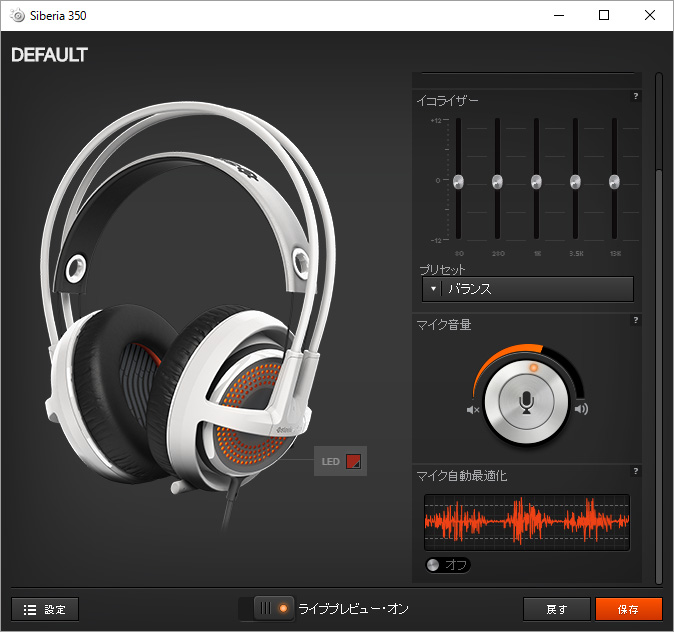Click the 3.5K equalizer slider knob
The width and height of the screenshot is (674, 632).
575,181
